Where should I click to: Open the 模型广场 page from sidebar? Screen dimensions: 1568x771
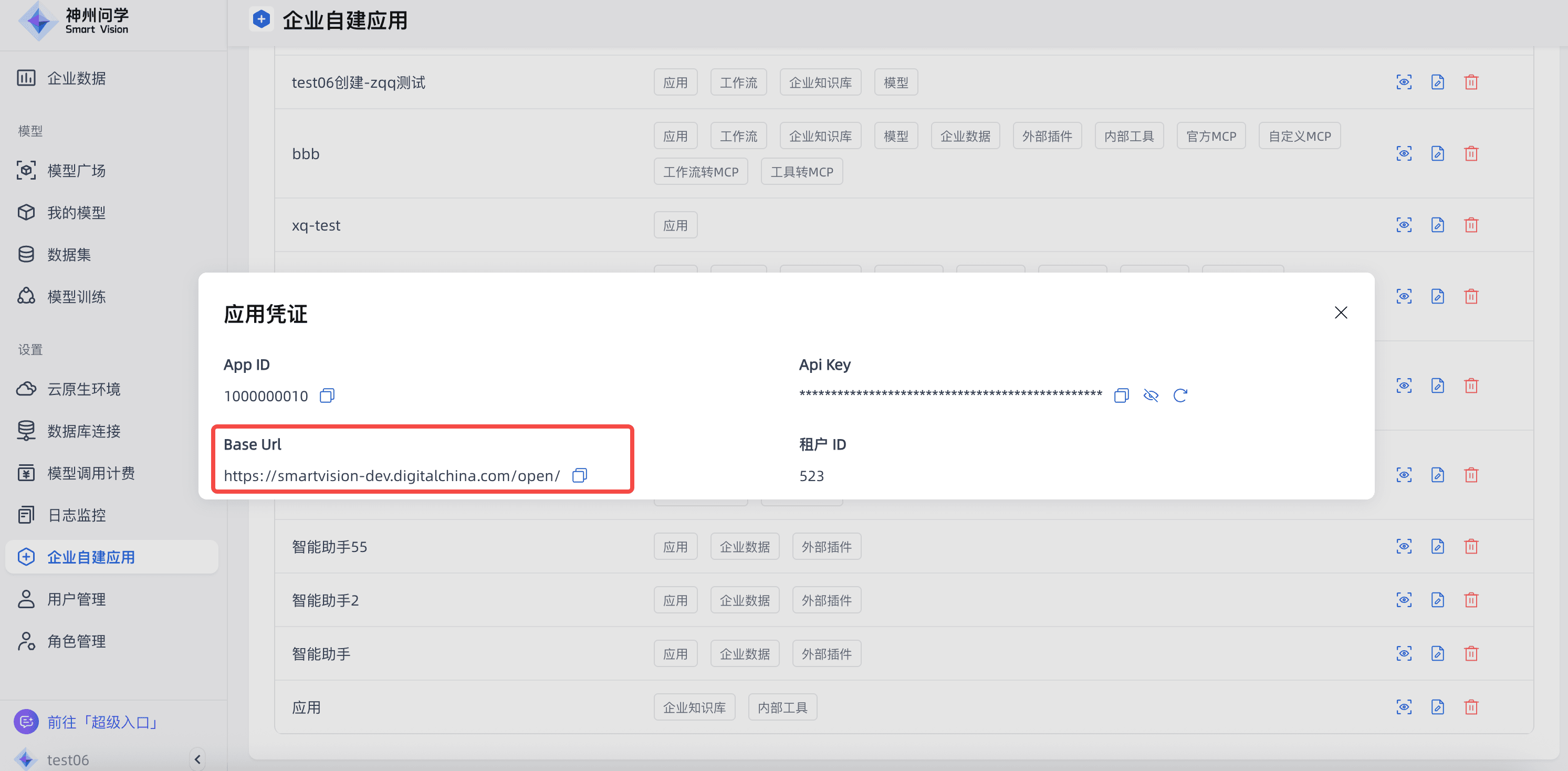(x=76, y=171)
